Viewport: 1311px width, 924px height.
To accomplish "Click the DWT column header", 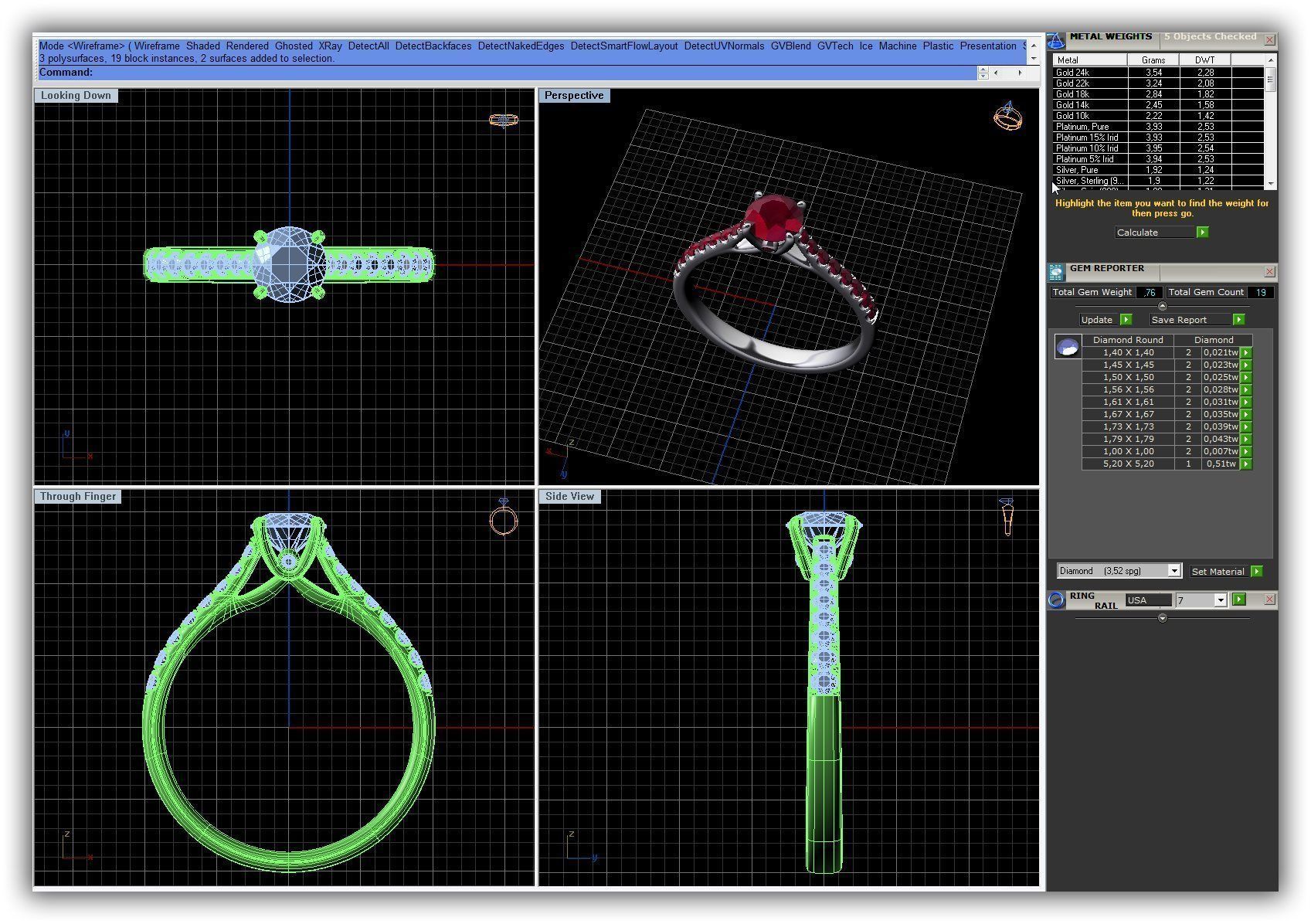I will [1204, 59].
